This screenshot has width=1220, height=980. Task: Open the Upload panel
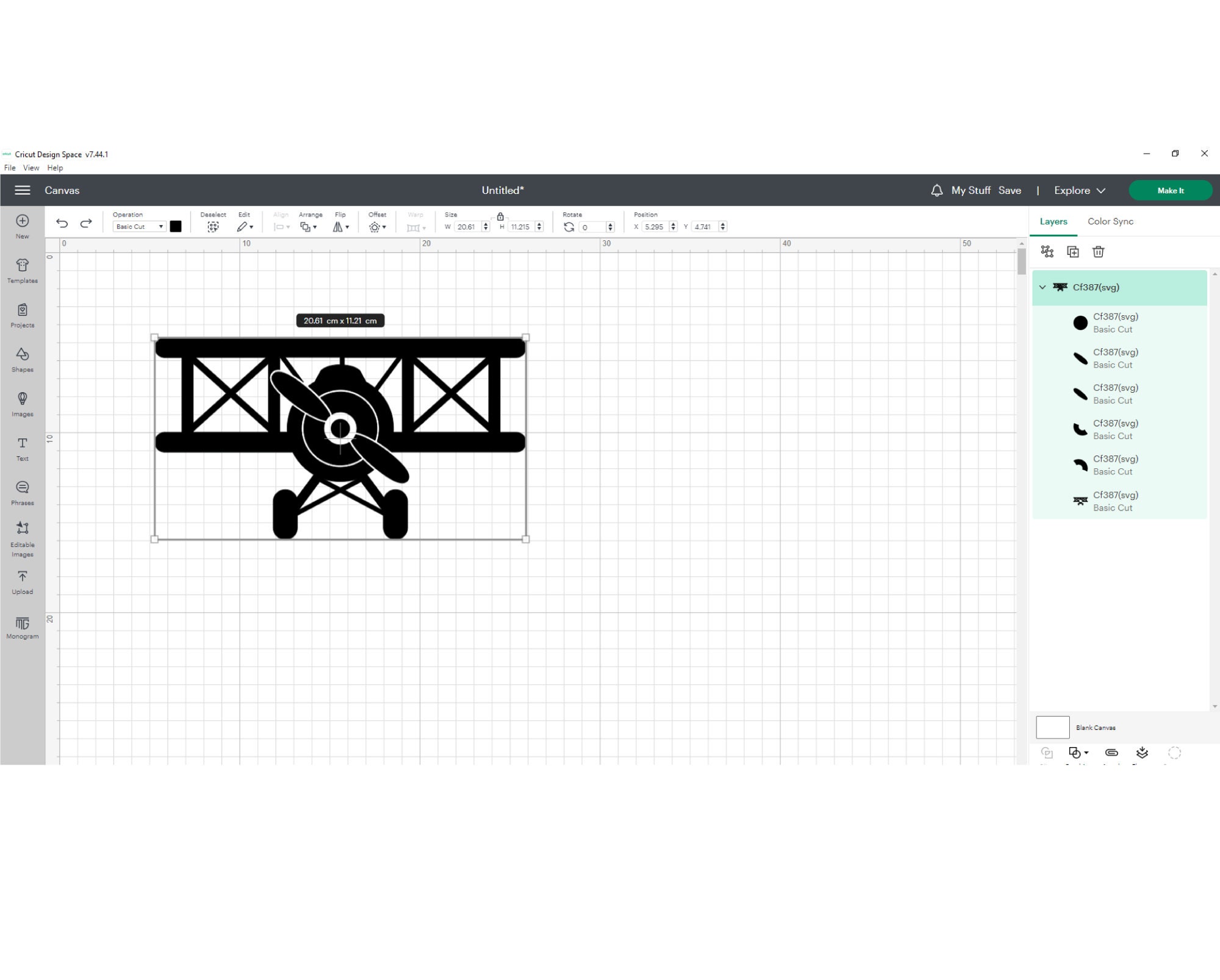point(22,581)
